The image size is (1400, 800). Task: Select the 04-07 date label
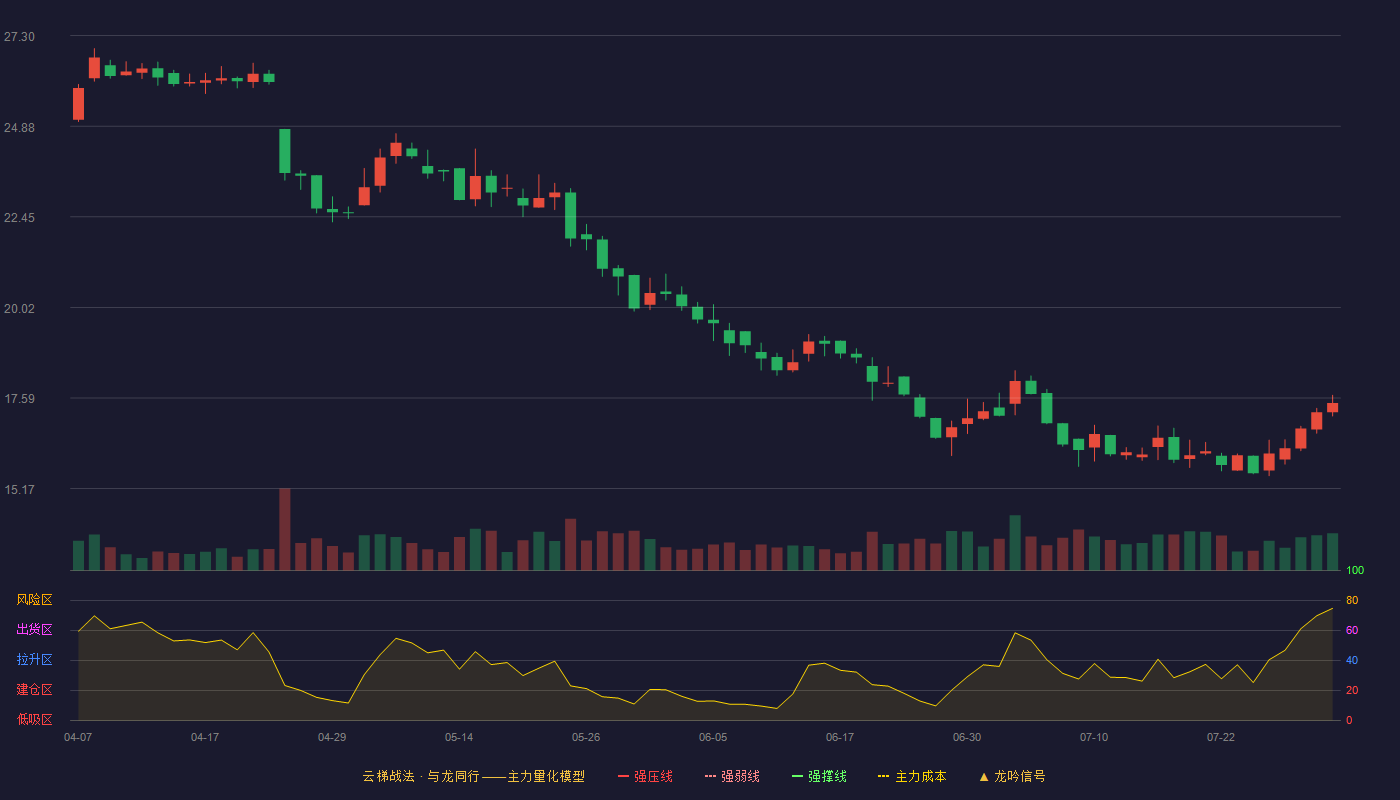coord(78,737)
